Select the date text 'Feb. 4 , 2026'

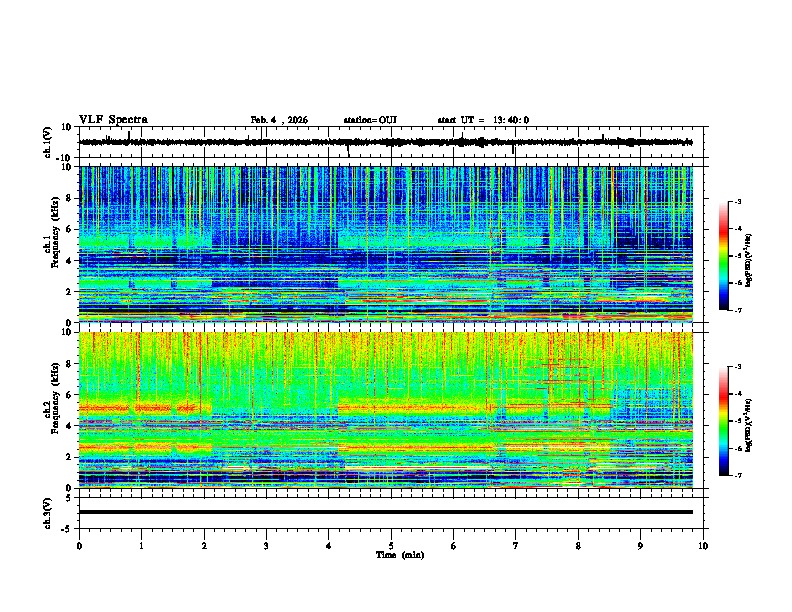[x=279, y=120]
